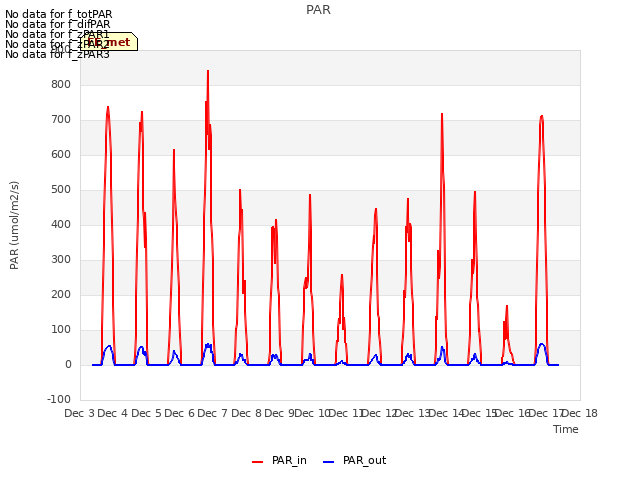Viewport: 640px width, 480px height.
Task: Click the Dec 18 x-axis label
Action: point(580,413)
